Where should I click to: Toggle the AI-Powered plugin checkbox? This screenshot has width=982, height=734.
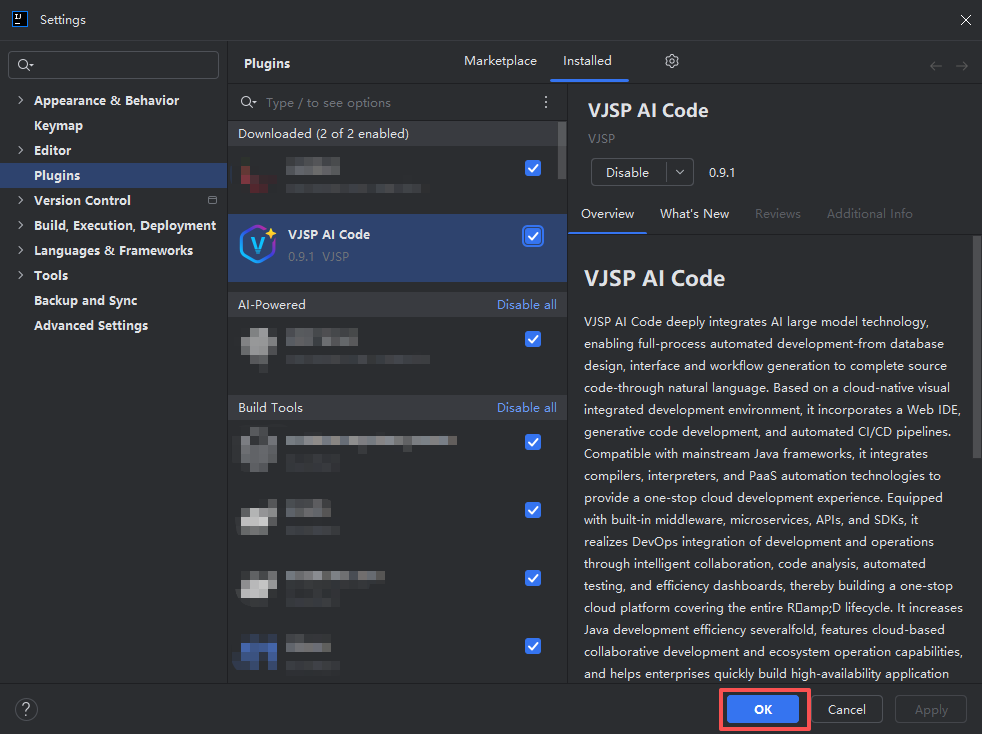pos(533,339)
